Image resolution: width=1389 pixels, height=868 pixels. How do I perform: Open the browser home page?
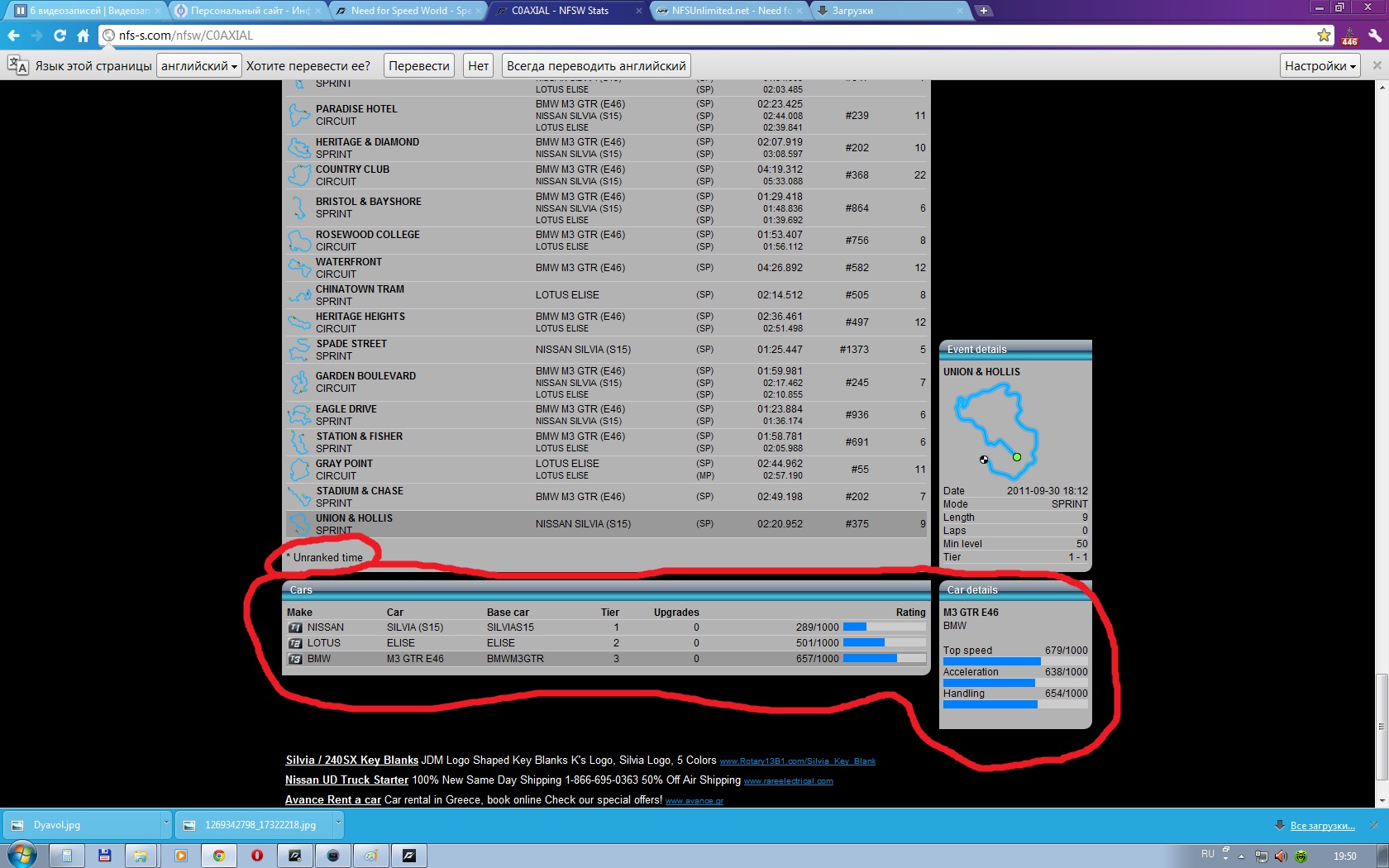pos(83,36)
